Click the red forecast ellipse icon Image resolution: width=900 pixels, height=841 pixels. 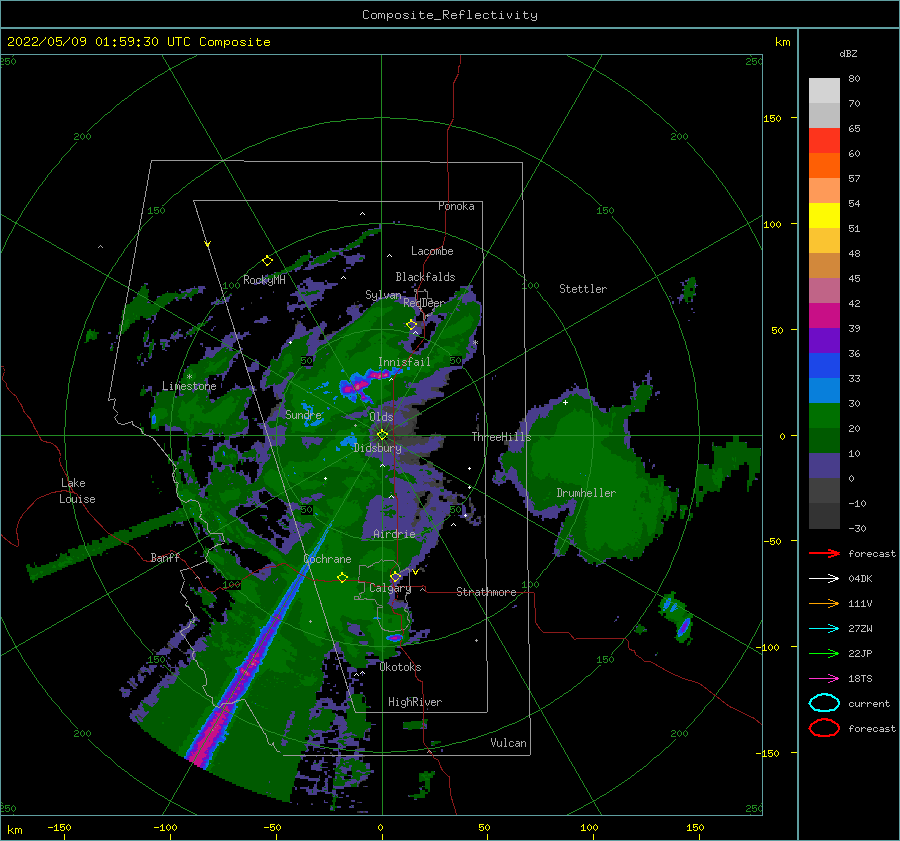(x=824, y=728)
